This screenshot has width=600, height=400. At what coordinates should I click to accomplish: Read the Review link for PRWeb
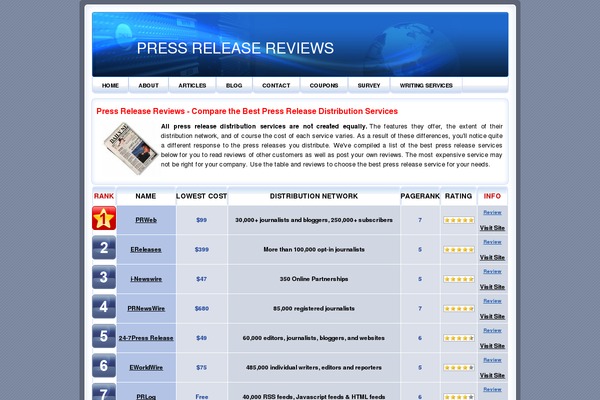(492, 212)
